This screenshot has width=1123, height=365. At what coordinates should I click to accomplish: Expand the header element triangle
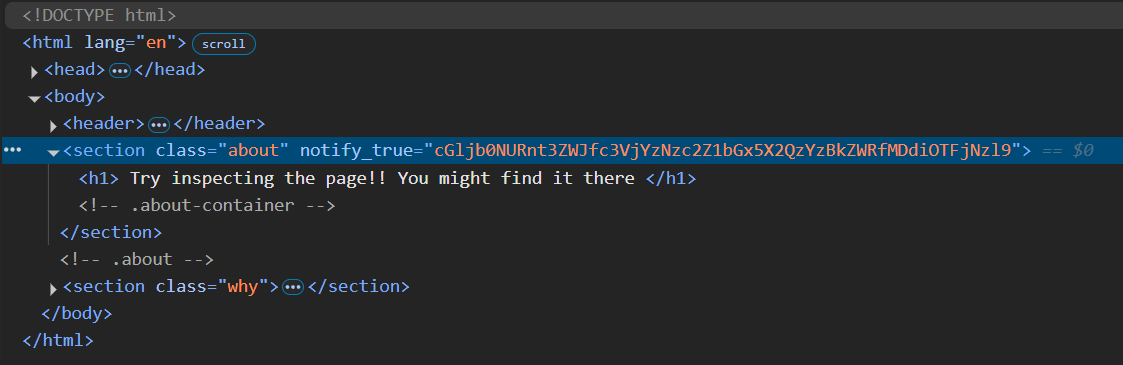[53, 126]
